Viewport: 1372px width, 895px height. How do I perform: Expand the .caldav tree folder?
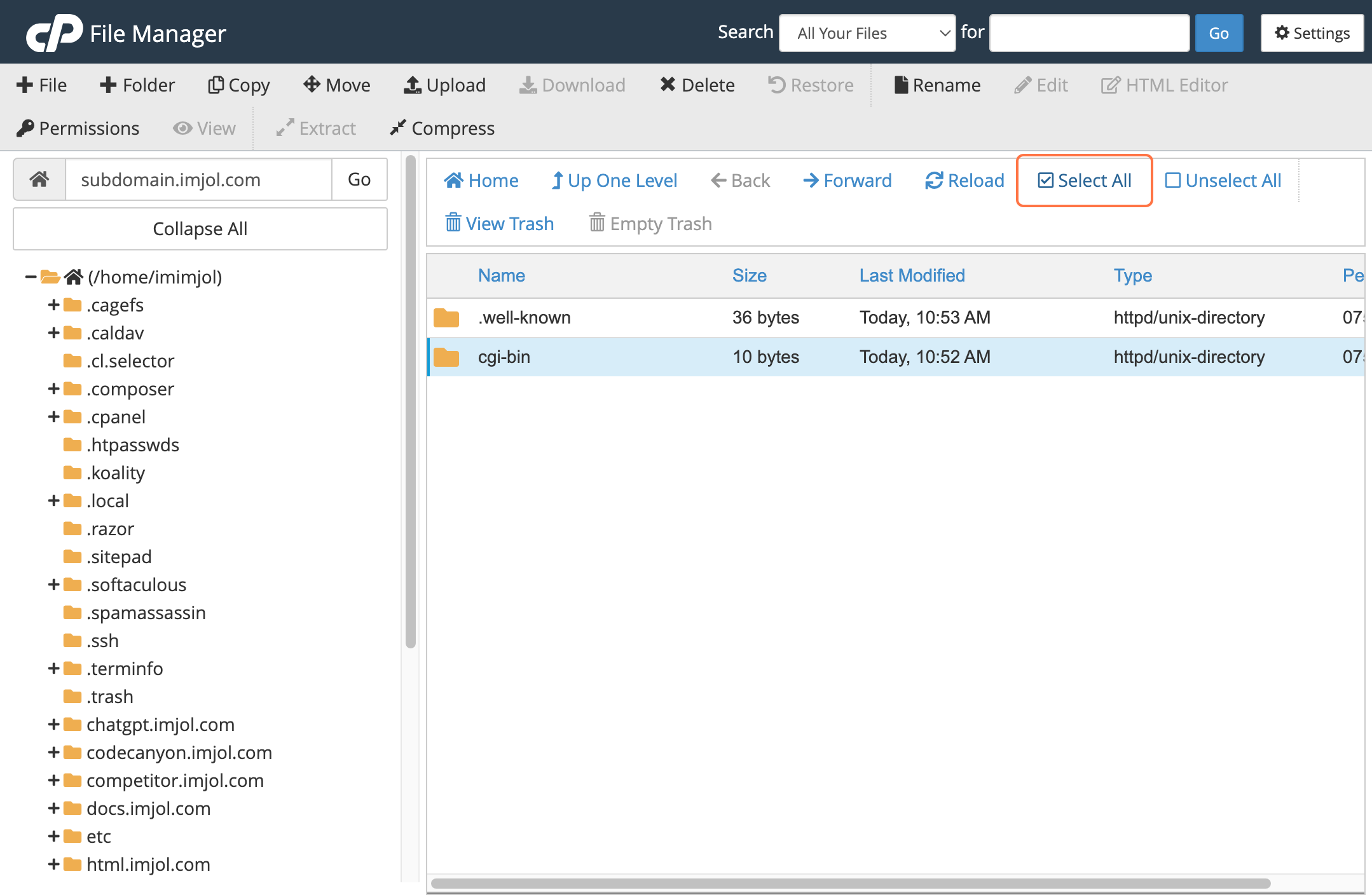pyautogui.click(x=54, y=333)
